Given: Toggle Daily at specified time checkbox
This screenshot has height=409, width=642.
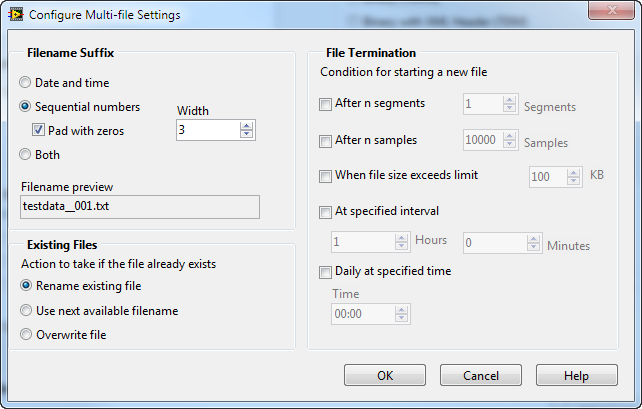Looking at the screenshot, I should [325, 271].
